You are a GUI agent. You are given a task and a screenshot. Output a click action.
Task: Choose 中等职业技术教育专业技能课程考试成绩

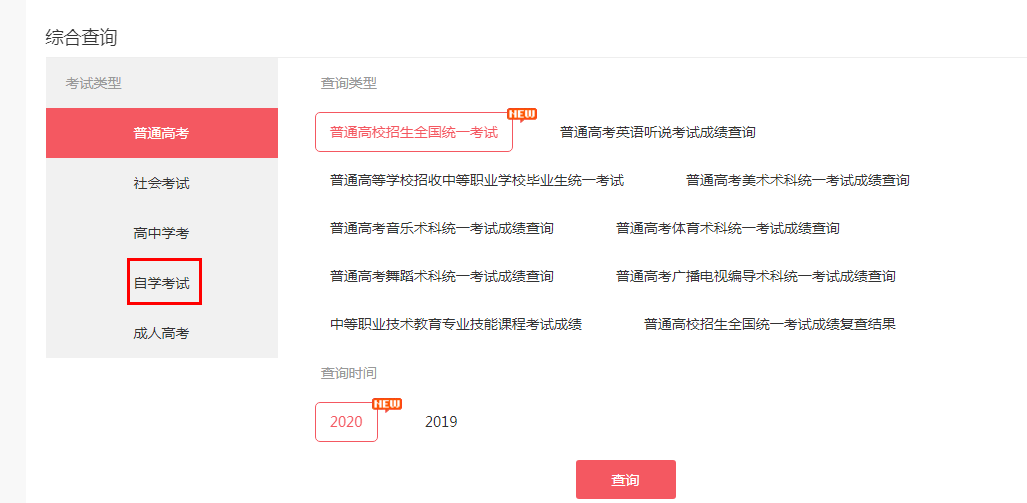click(455, 324)
